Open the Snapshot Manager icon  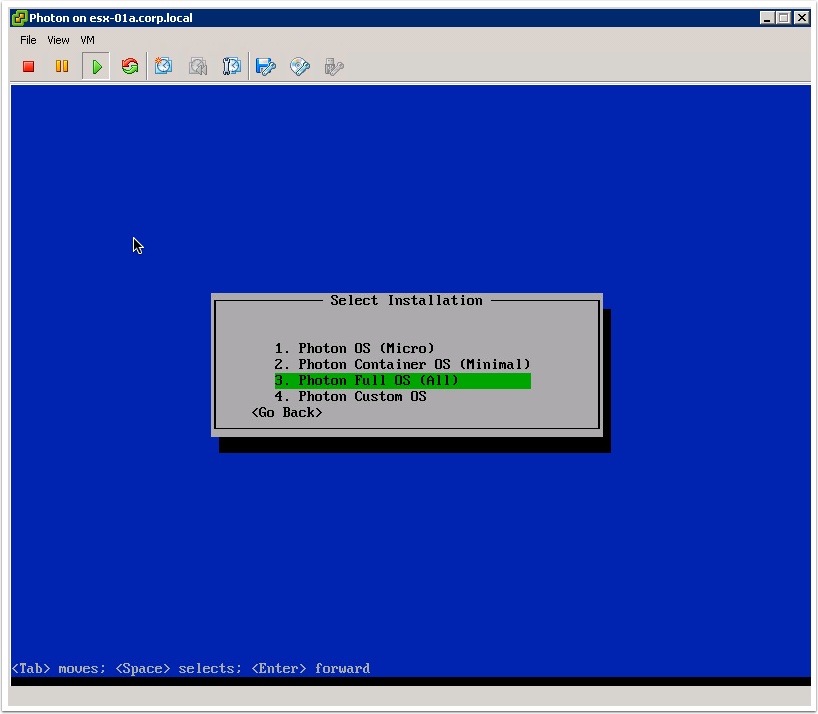232,67
